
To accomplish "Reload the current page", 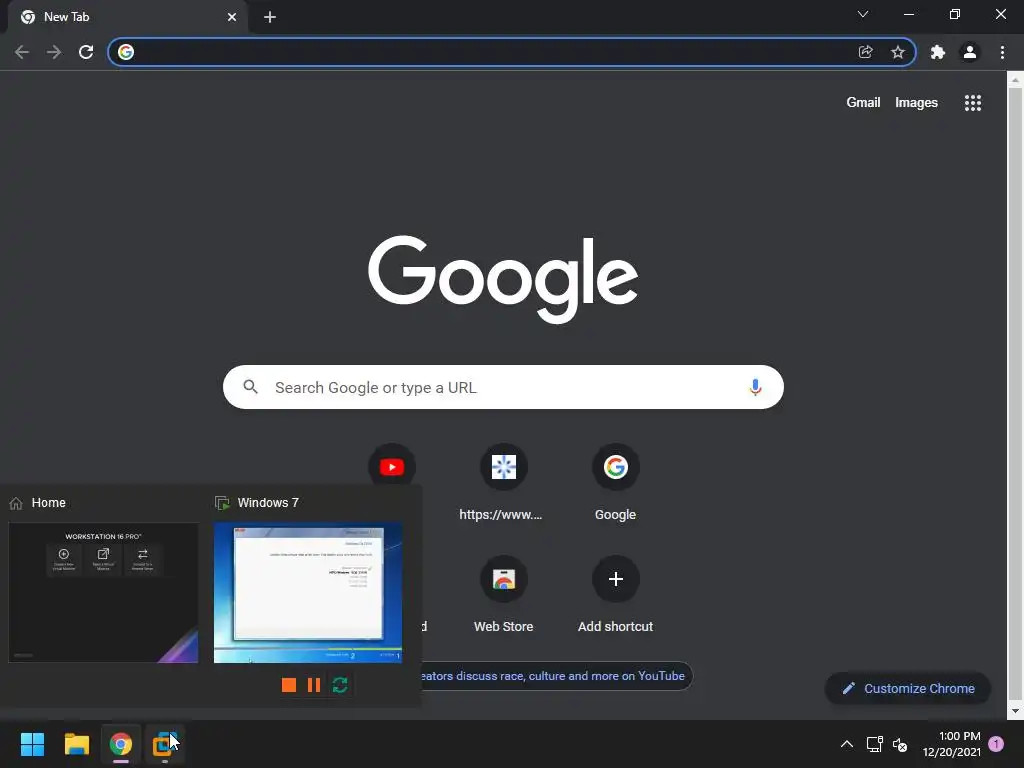I will (x=86, y=52).
